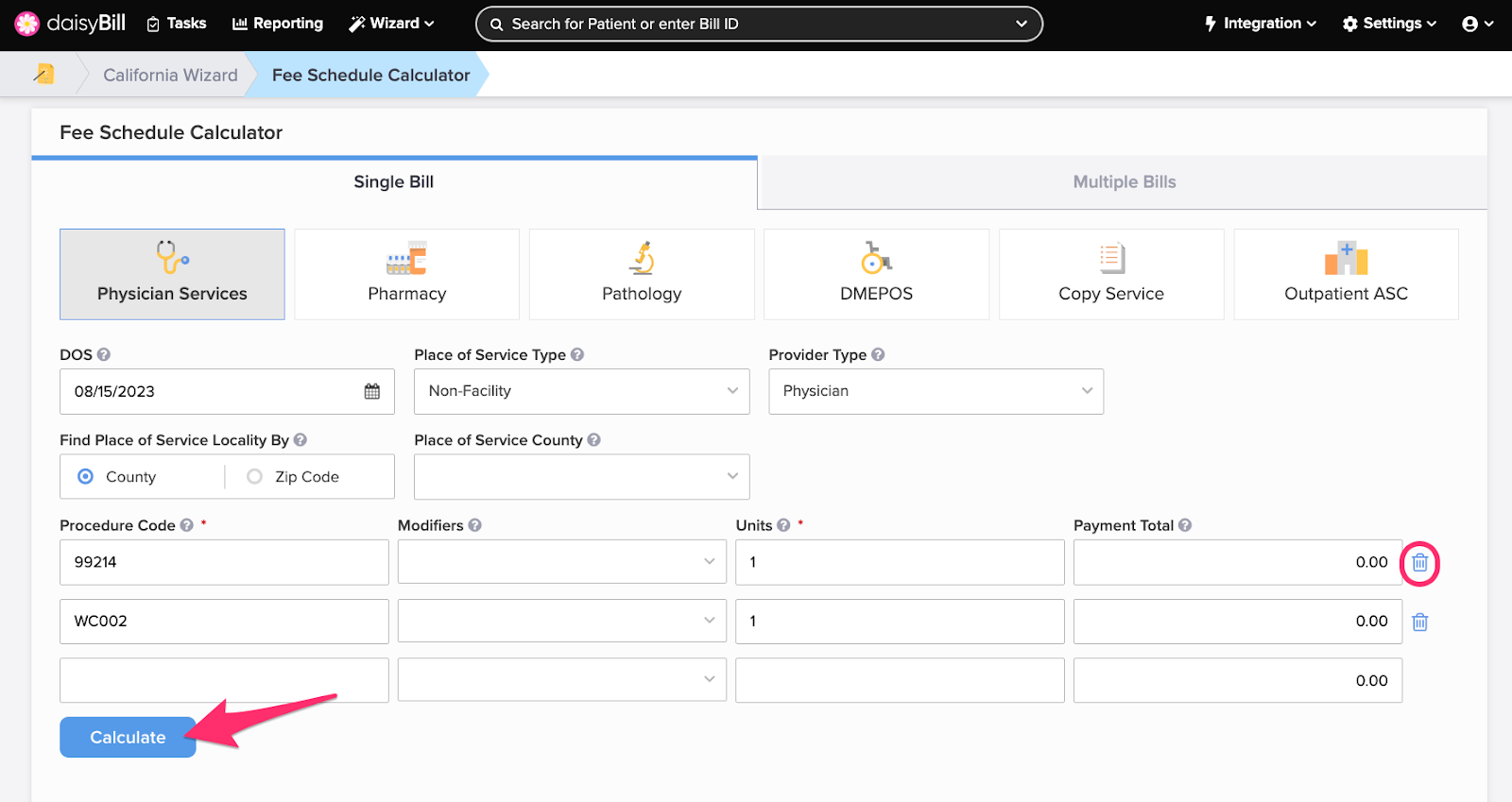This screenshot has width=1512, height=802.
Task: Open the Wizard menu
Action: [391, 24]
